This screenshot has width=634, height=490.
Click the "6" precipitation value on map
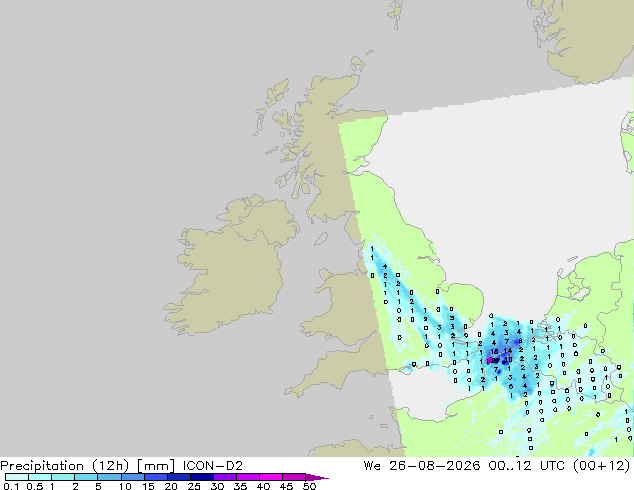[x=511, y=387]
